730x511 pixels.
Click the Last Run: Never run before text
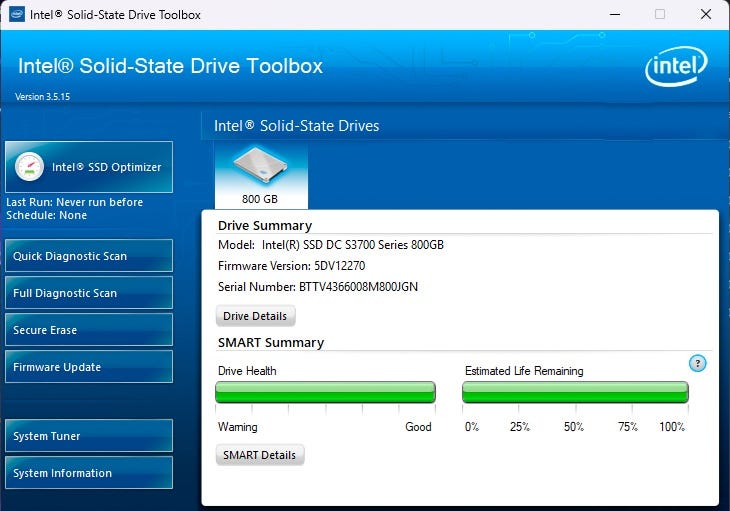[74, 202]
